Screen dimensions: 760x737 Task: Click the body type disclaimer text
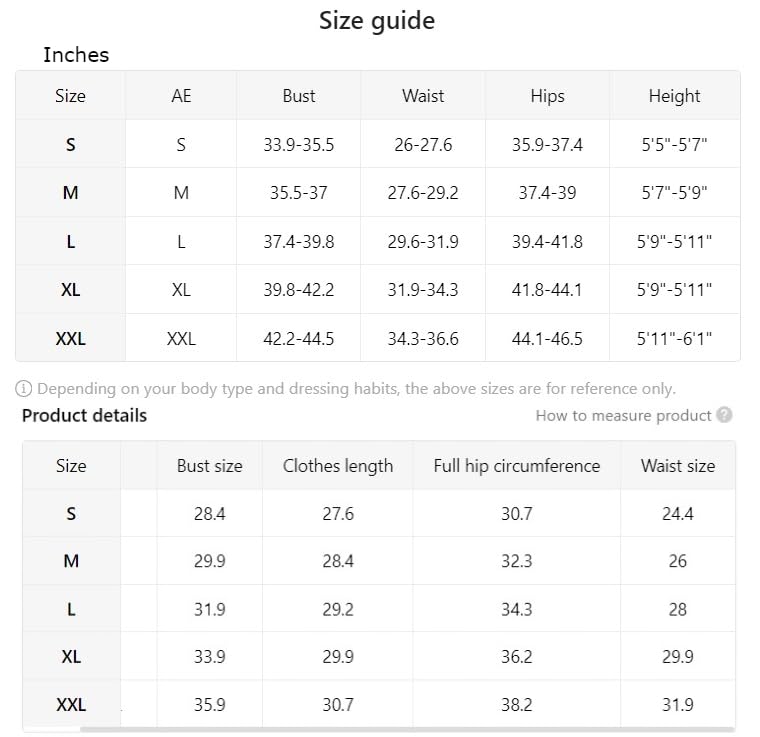pyautogui.click(x=356, y=389)
